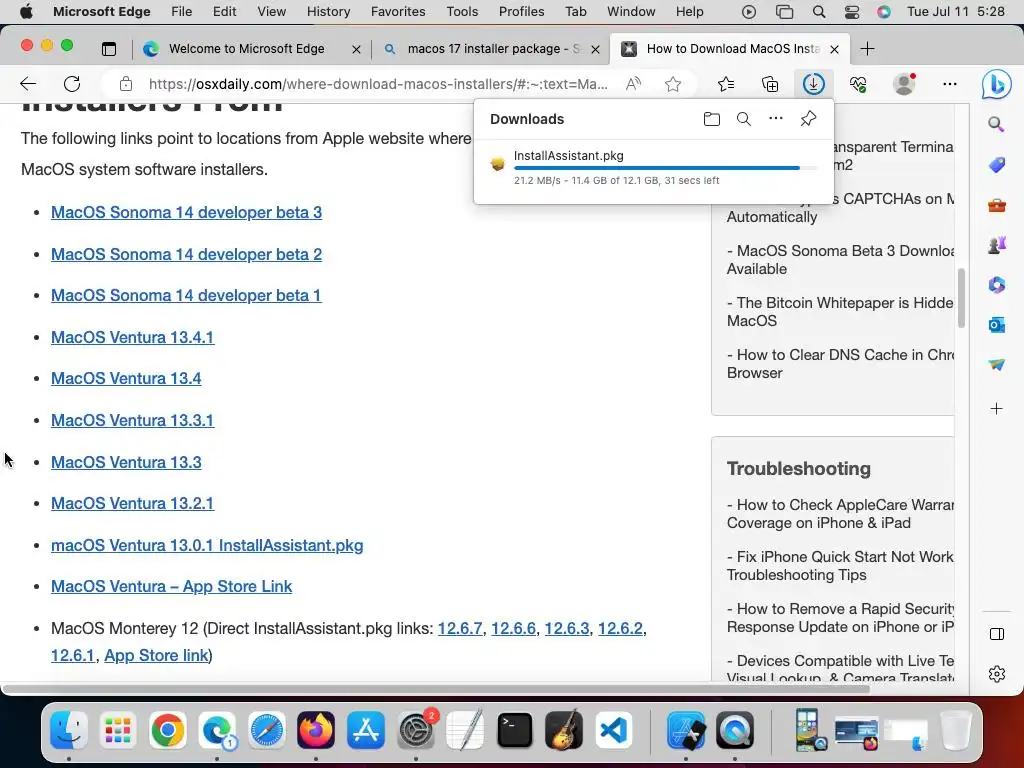Viewport: 1024px width, 768px height.
Task: Refresh the current page
Action: 72,84
